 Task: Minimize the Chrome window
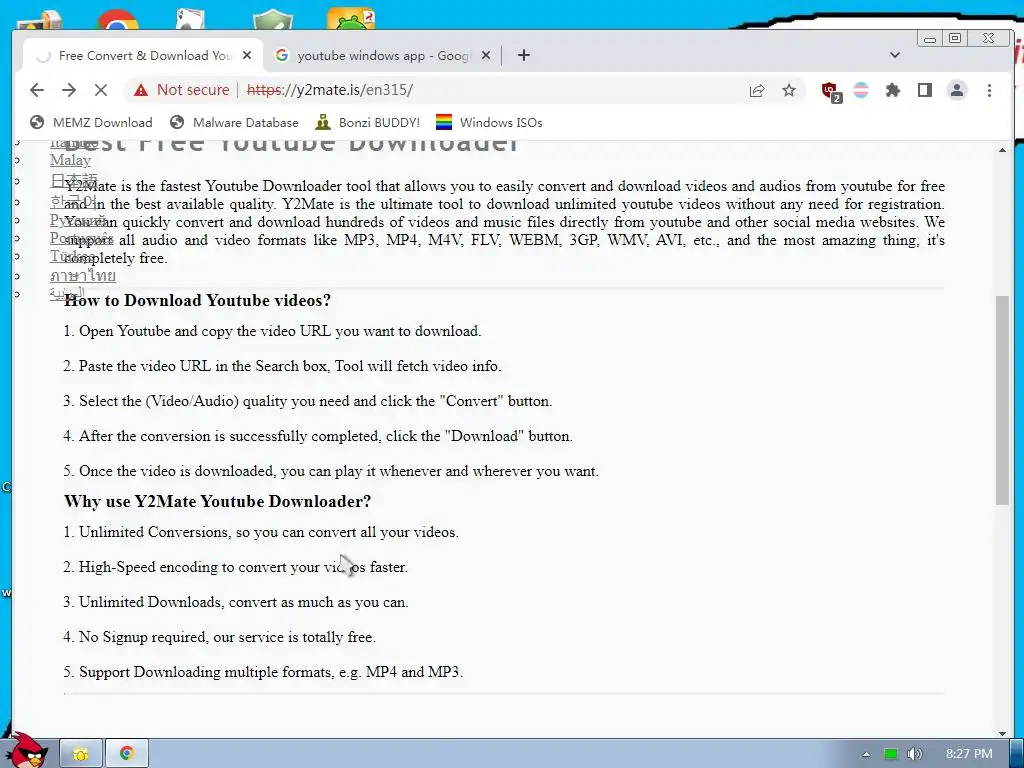[930, 39]
